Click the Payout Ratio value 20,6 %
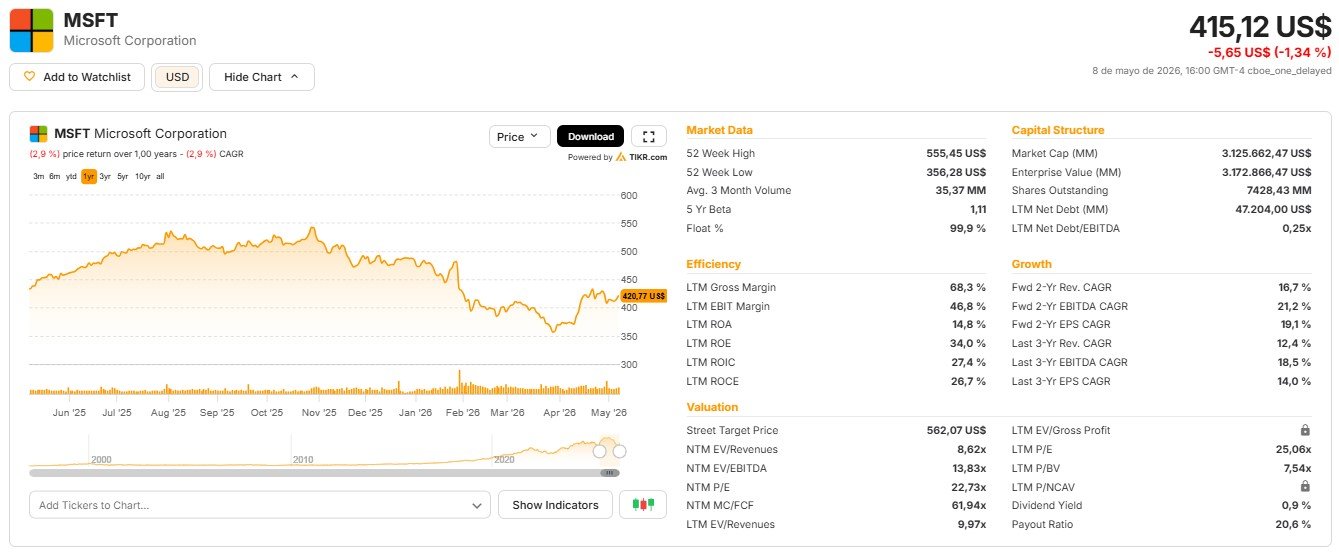The image size is (1339, 552). coord(1293,524)
